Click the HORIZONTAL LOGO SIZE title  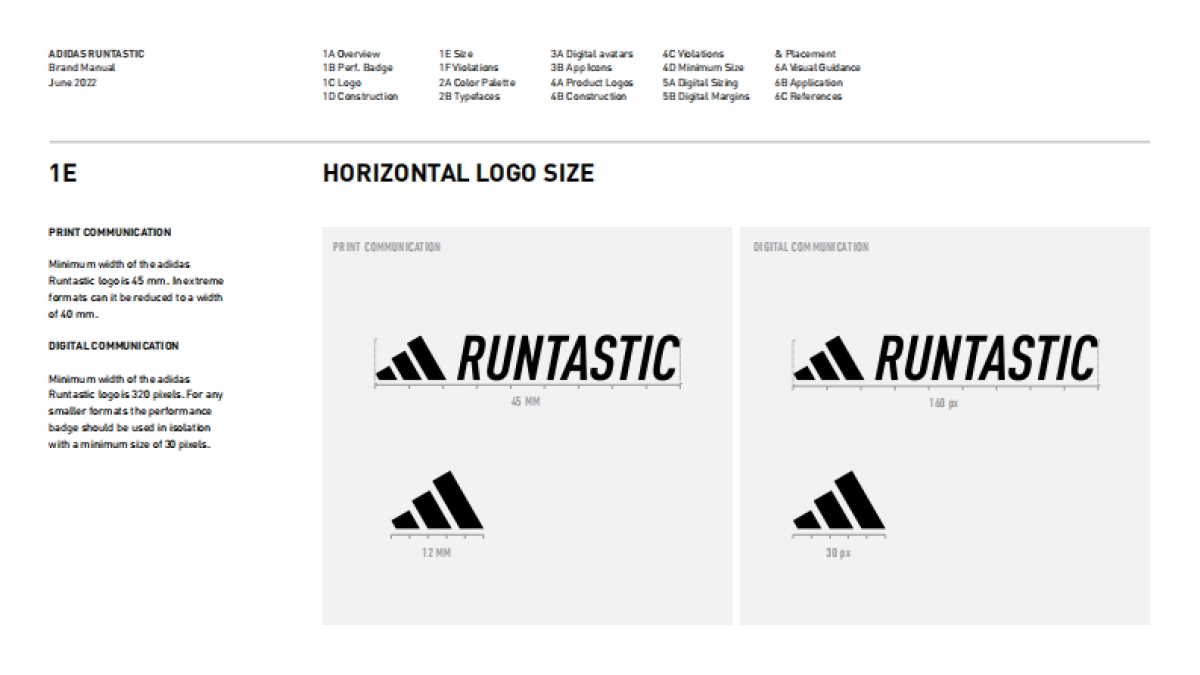456,173
